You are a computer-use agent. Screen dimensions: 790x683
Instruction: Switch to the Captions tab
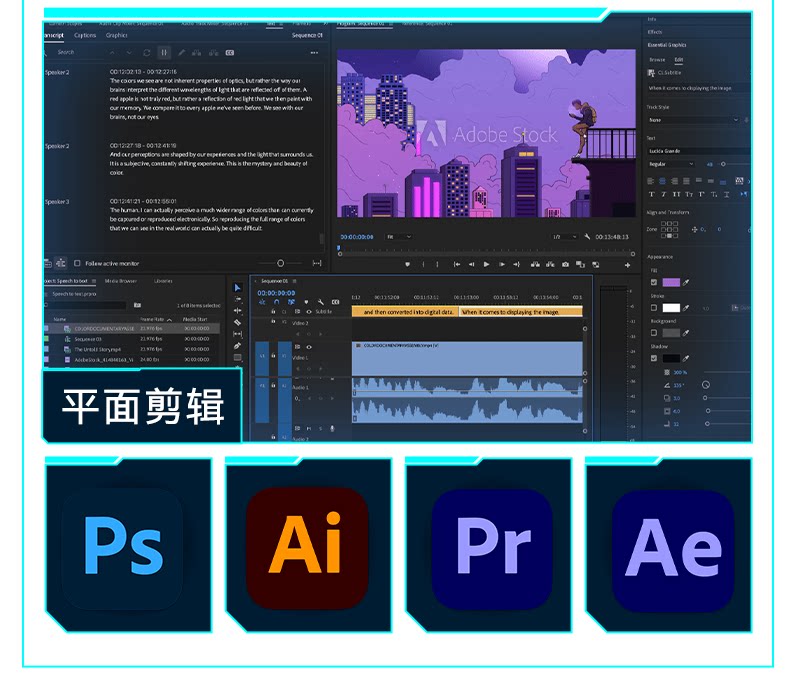pos(85,35)
